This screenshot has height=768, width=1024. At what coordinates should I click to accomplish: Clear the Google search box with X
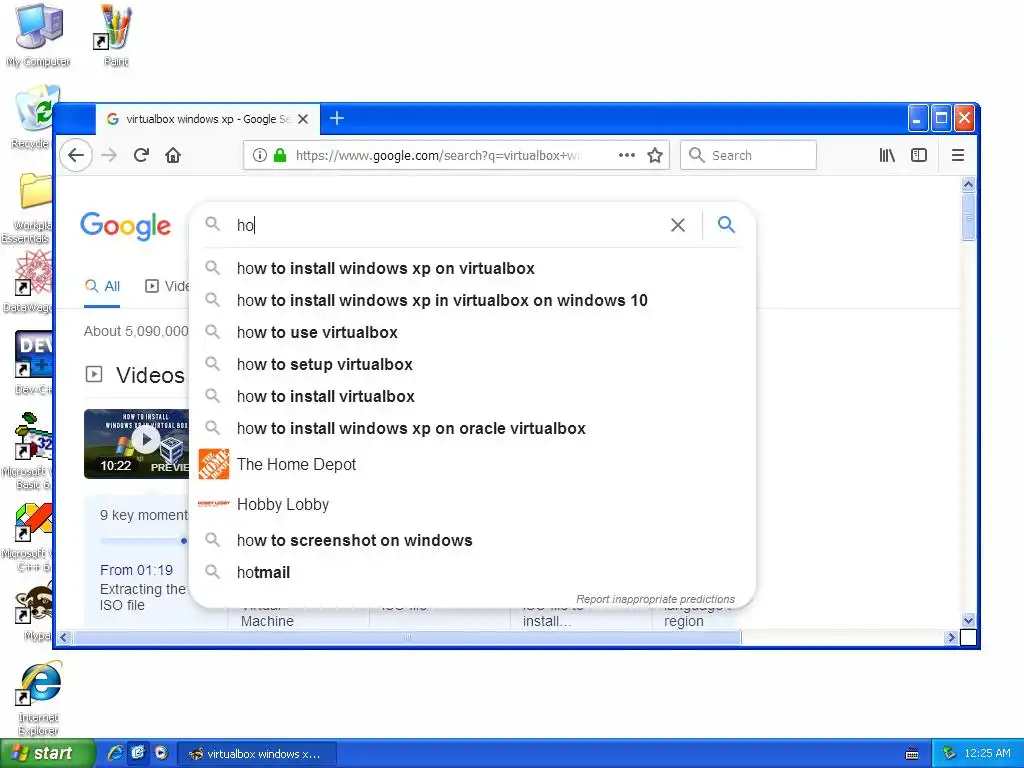678,225
